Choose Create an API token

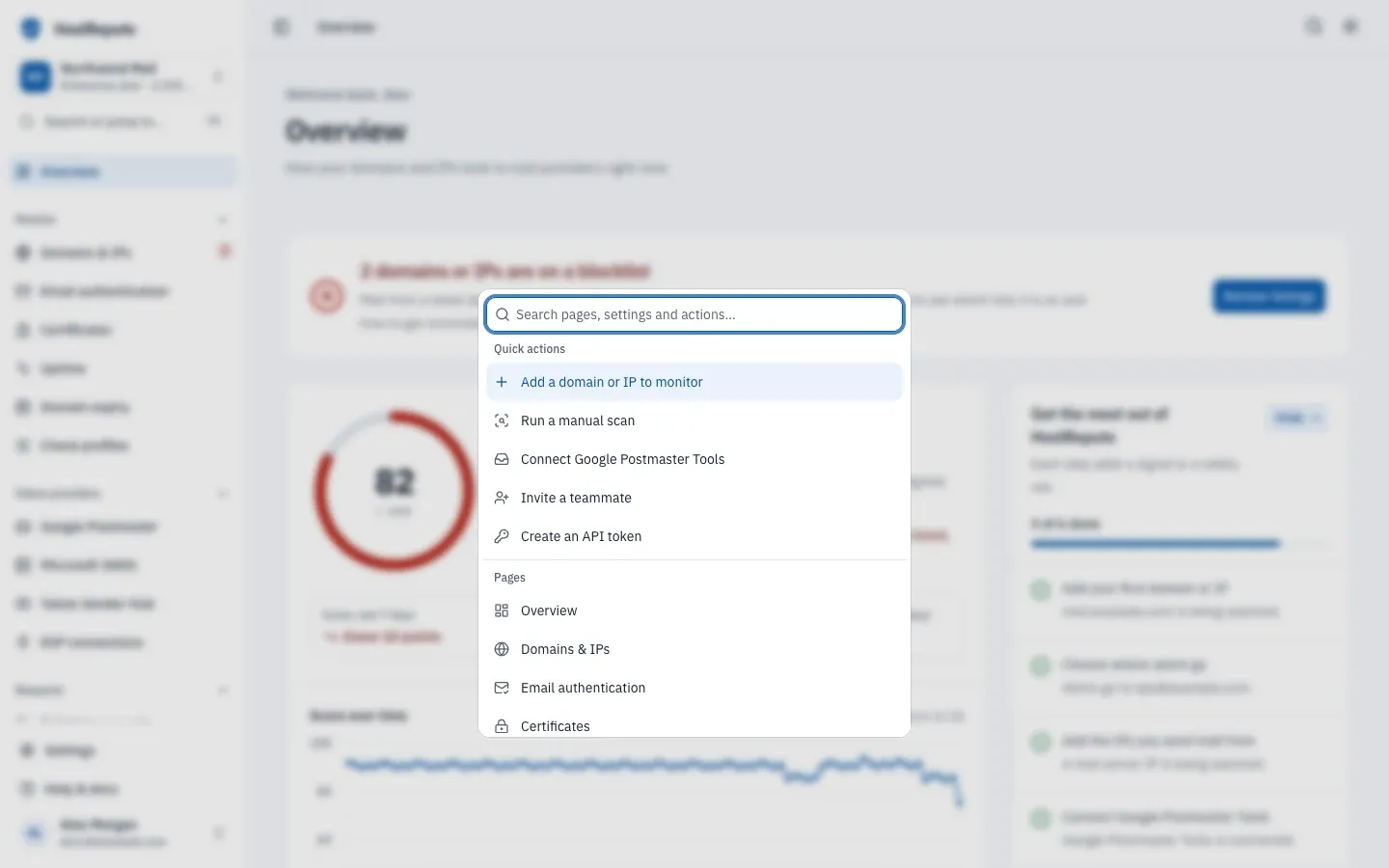pyautogui.click(x=694, y=536)
